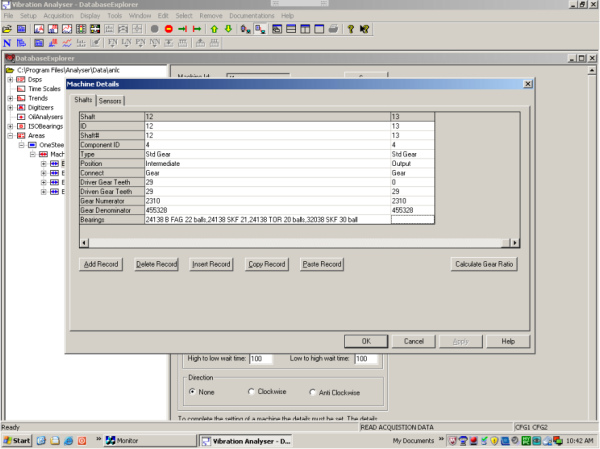Click the High to low wait time field

pyautogui.click(x=261, y=359)
